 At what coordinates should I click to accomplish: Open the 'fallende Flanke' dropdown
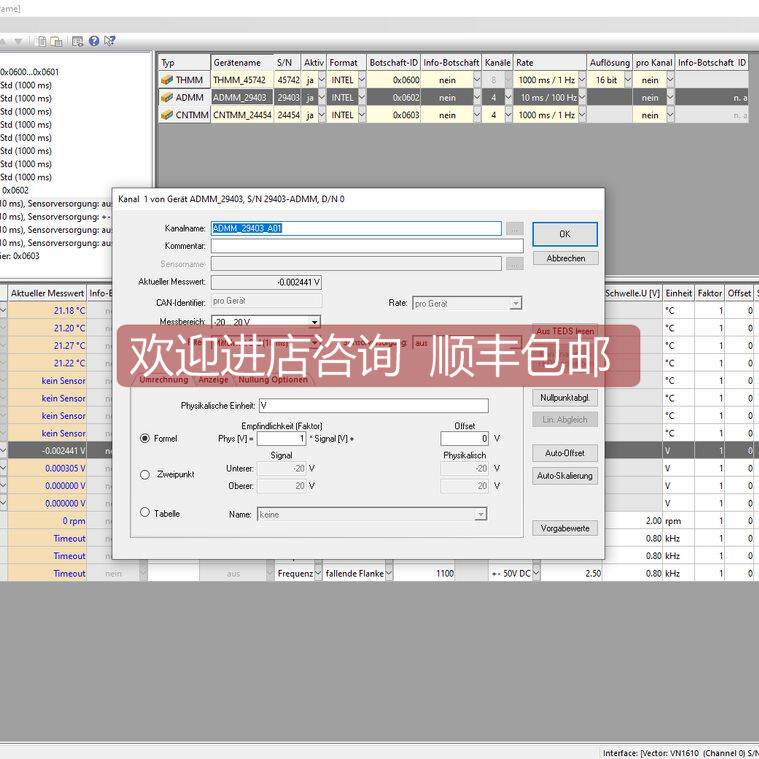pyautogui.click(x=389, y=574)
